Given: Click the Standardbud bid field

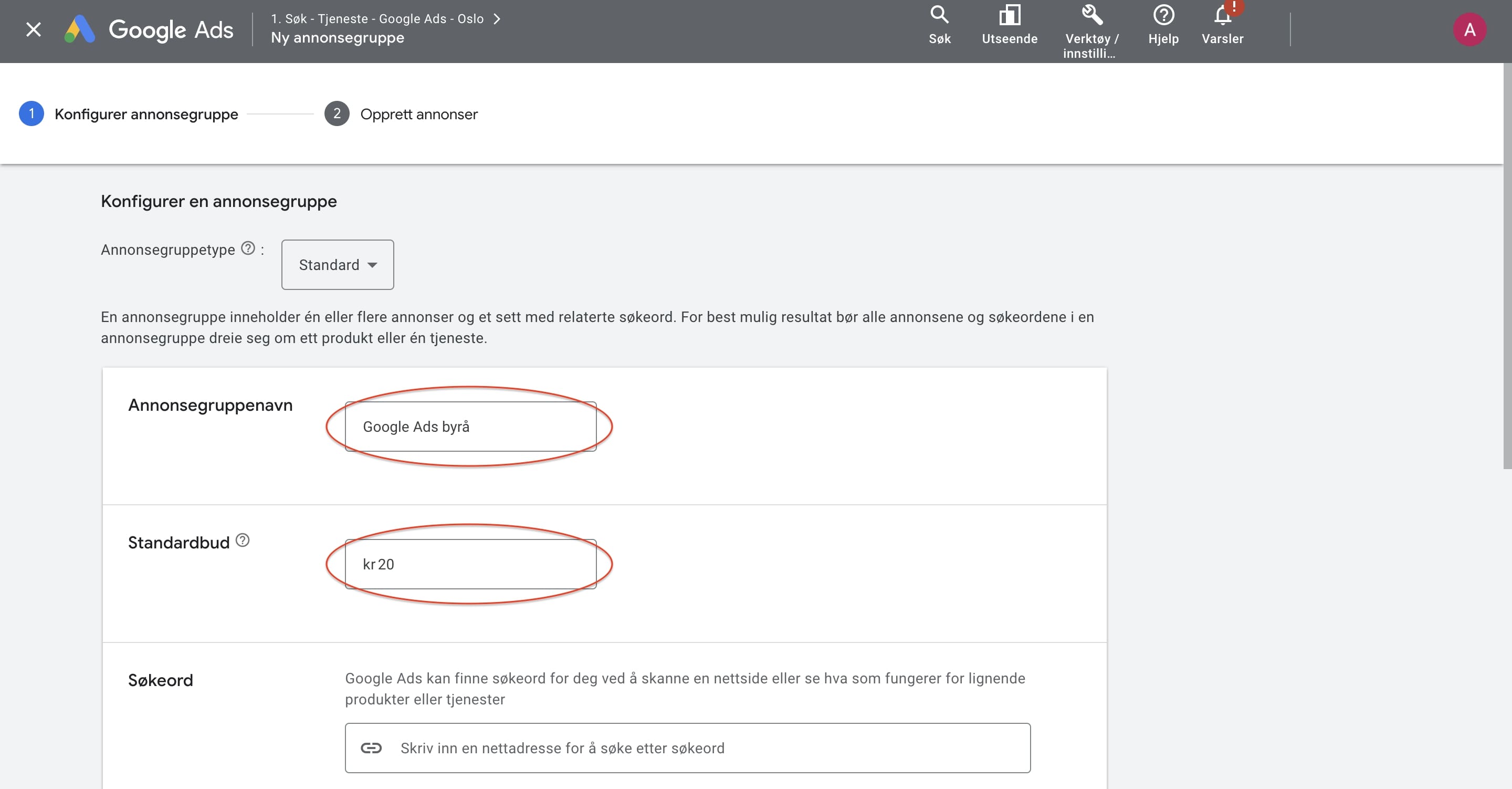Looking at the screenshot, I should coord(470,564).
